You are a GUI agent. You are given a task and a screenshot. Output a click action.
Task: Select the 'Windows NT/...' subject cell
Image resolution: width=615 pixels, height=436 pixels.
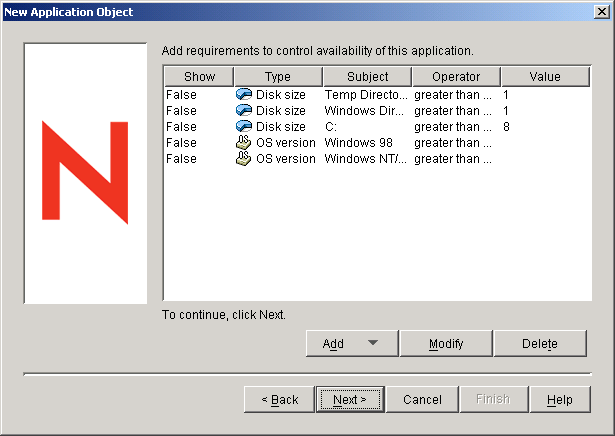(365, 159)
